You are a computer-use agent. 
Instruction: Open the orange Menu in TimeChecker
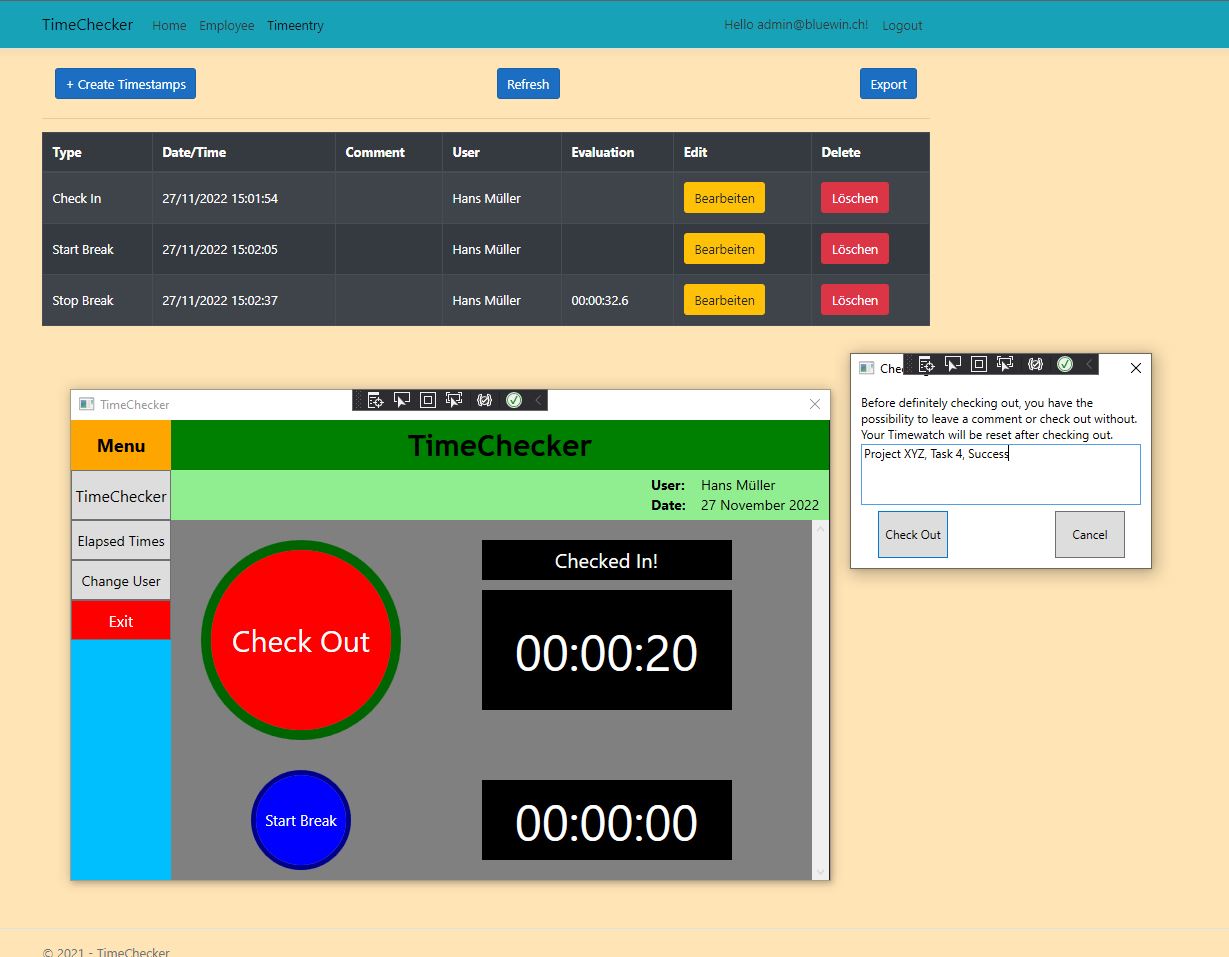click(x=120, y=445)
